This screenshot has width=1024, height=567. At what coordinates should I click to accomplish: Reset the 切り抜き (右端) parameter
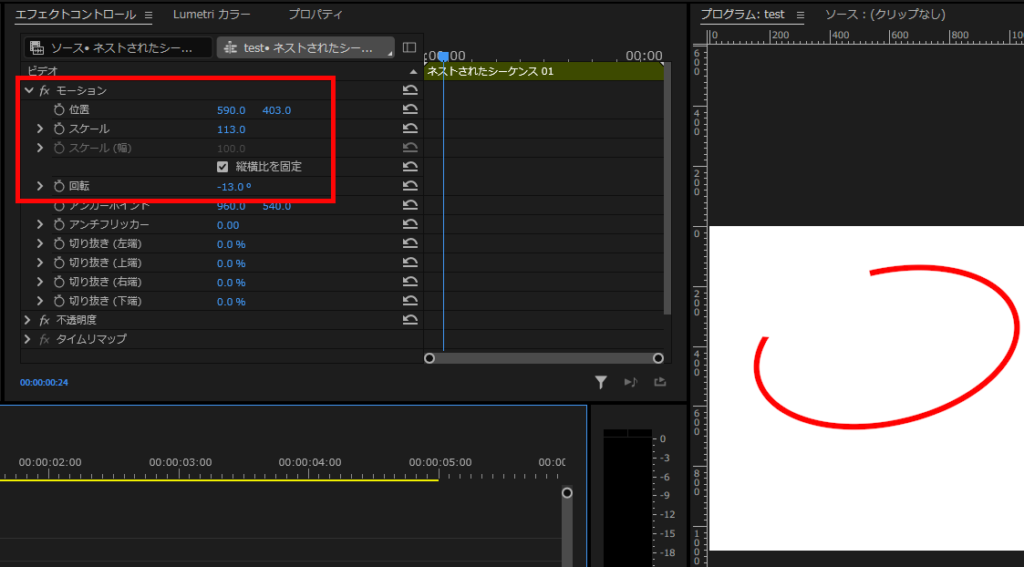click(410, 282)
